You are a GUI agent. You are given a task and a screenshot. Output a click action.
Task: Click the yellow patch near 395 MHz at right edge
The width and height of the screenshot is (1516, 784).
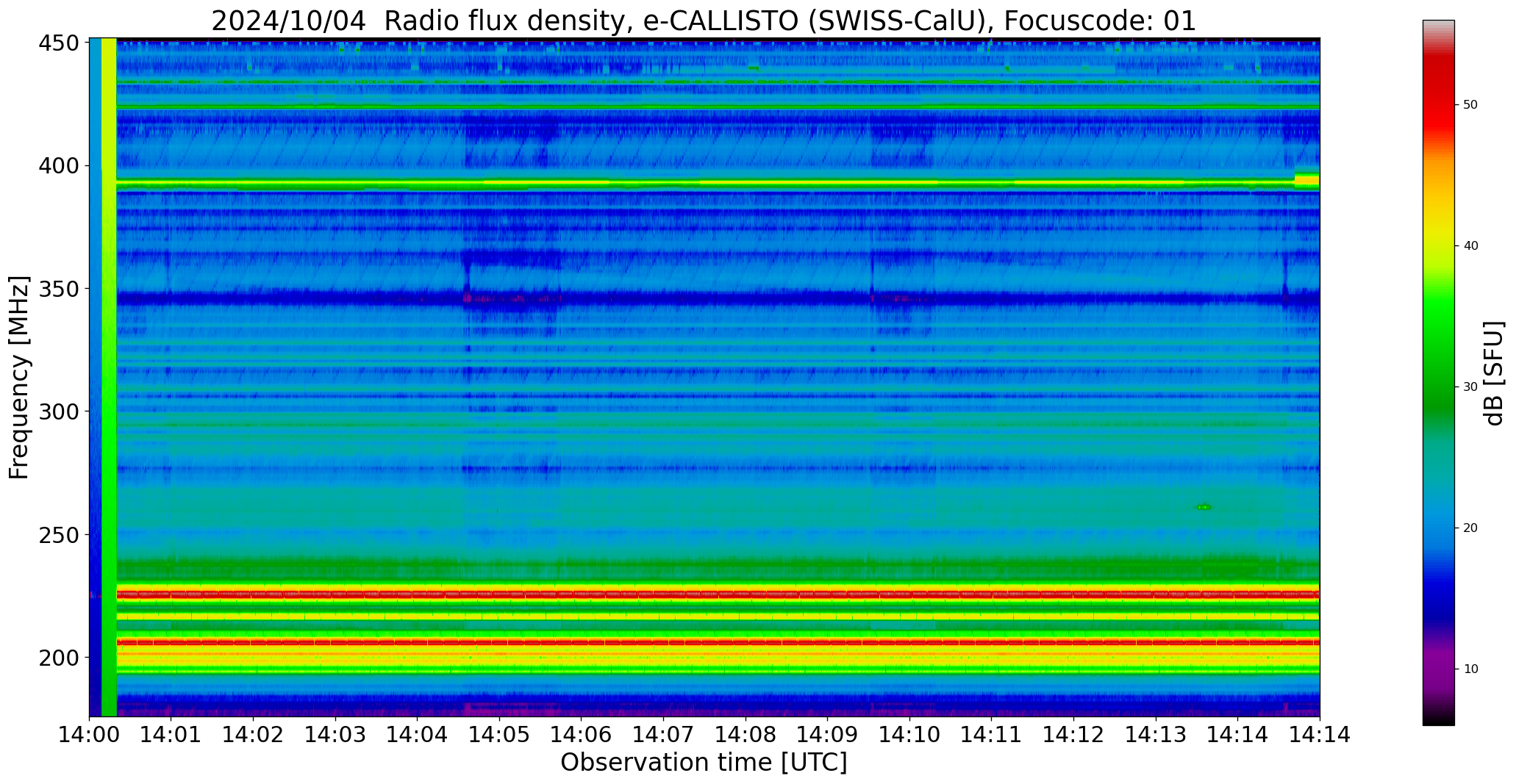(x=1306, y=179)
